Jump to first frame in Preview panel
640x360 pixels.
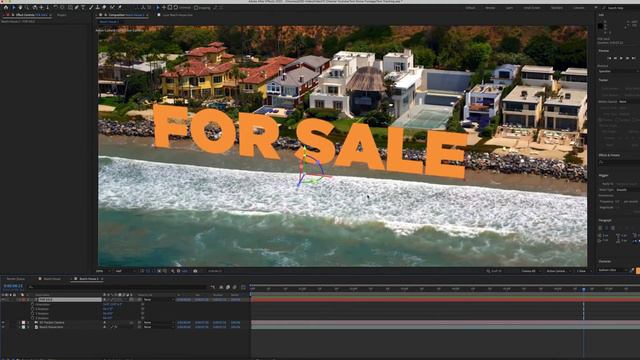(609, 58)
